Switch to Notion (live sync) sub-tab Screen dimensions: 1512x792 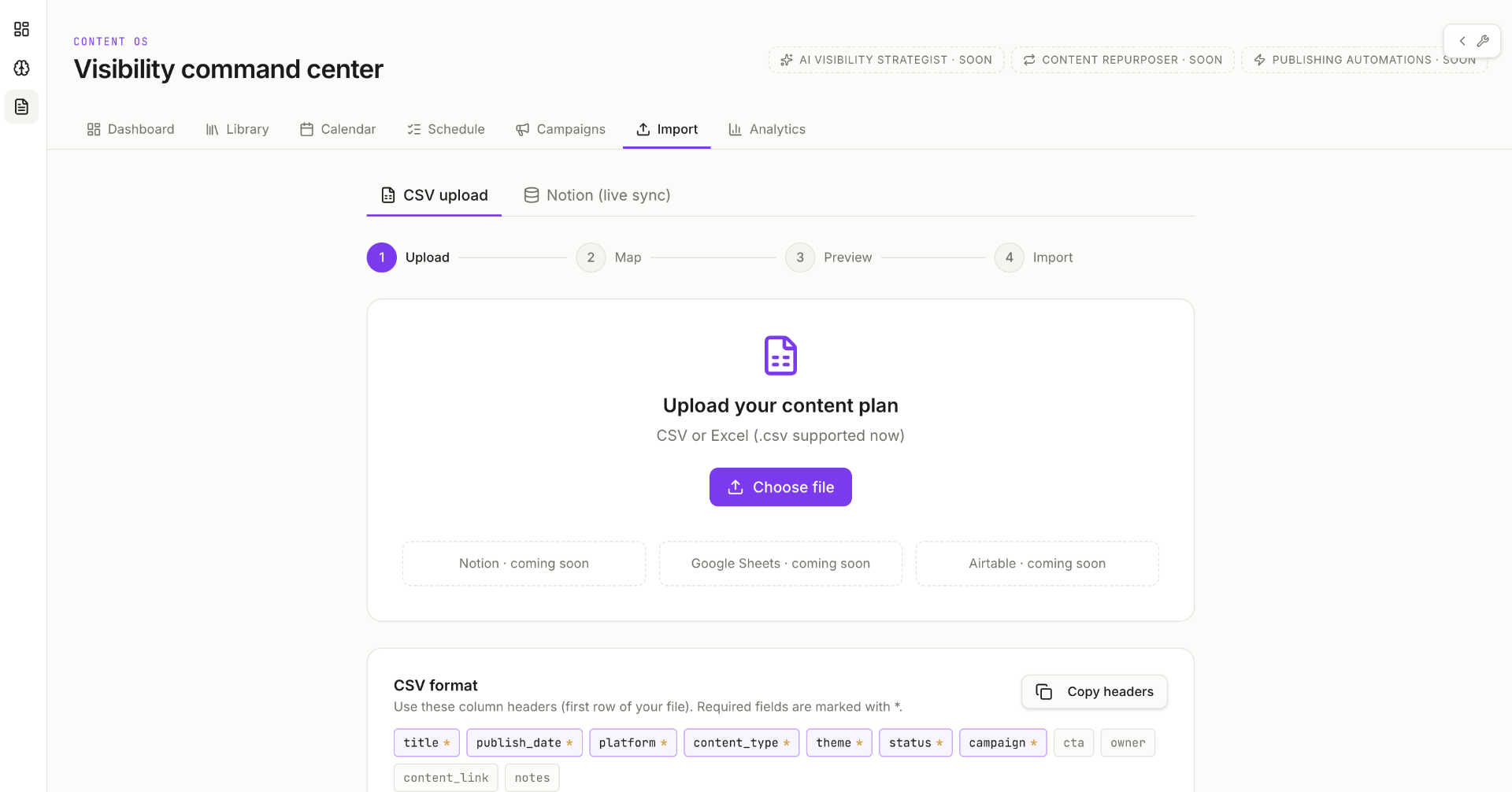click(x=597, y=195)
